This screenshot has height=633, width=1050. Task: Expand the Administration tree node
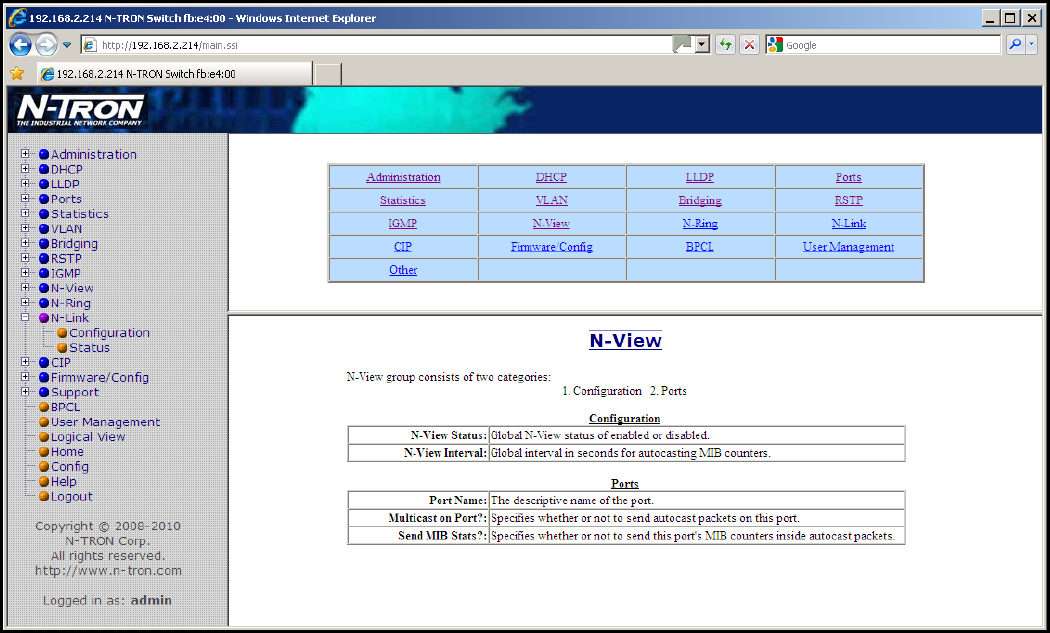25,153
